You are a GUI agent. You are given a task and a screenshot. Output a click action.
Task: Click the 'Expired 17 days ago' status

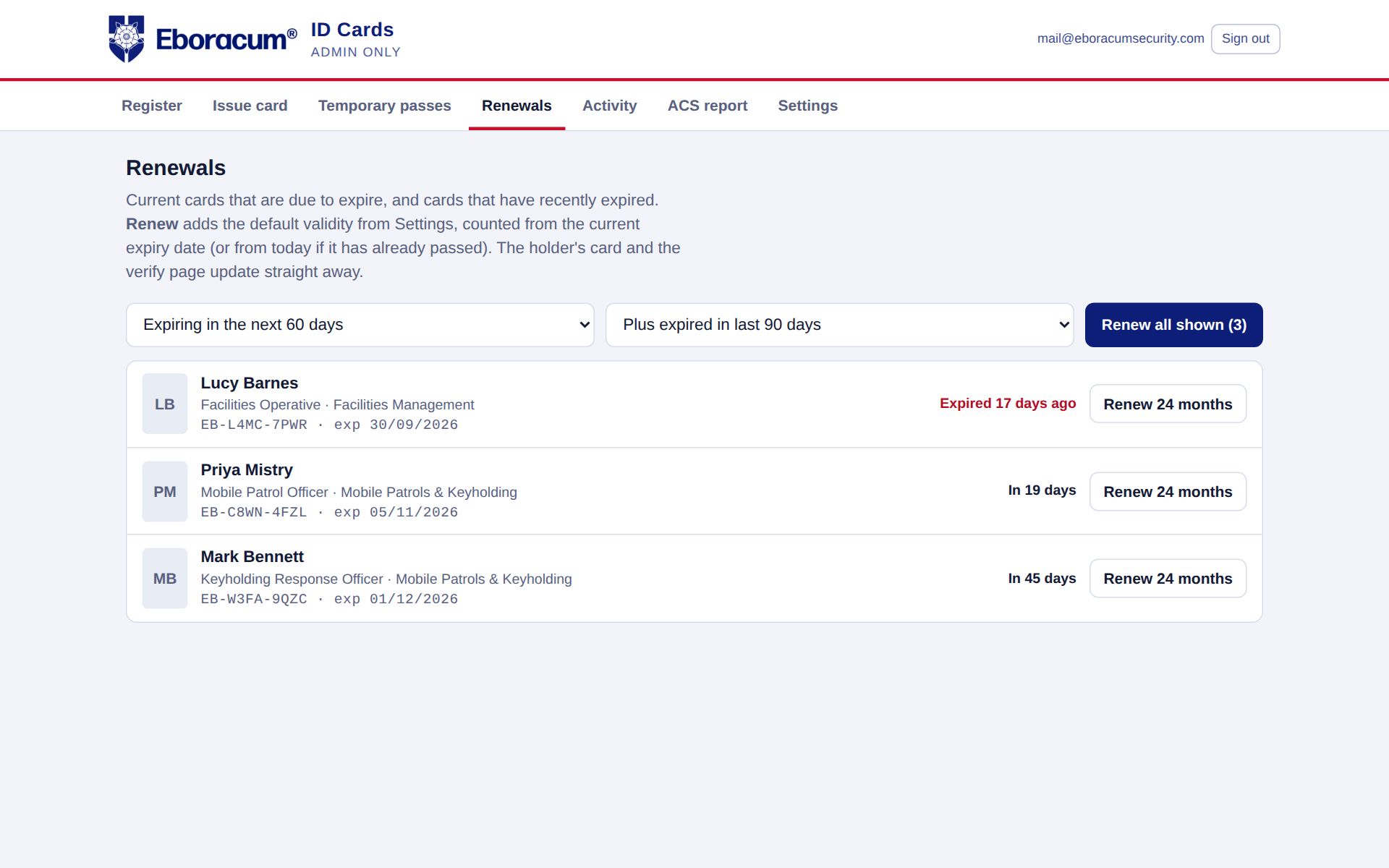pyautogui.click(x=1008, y=404)
